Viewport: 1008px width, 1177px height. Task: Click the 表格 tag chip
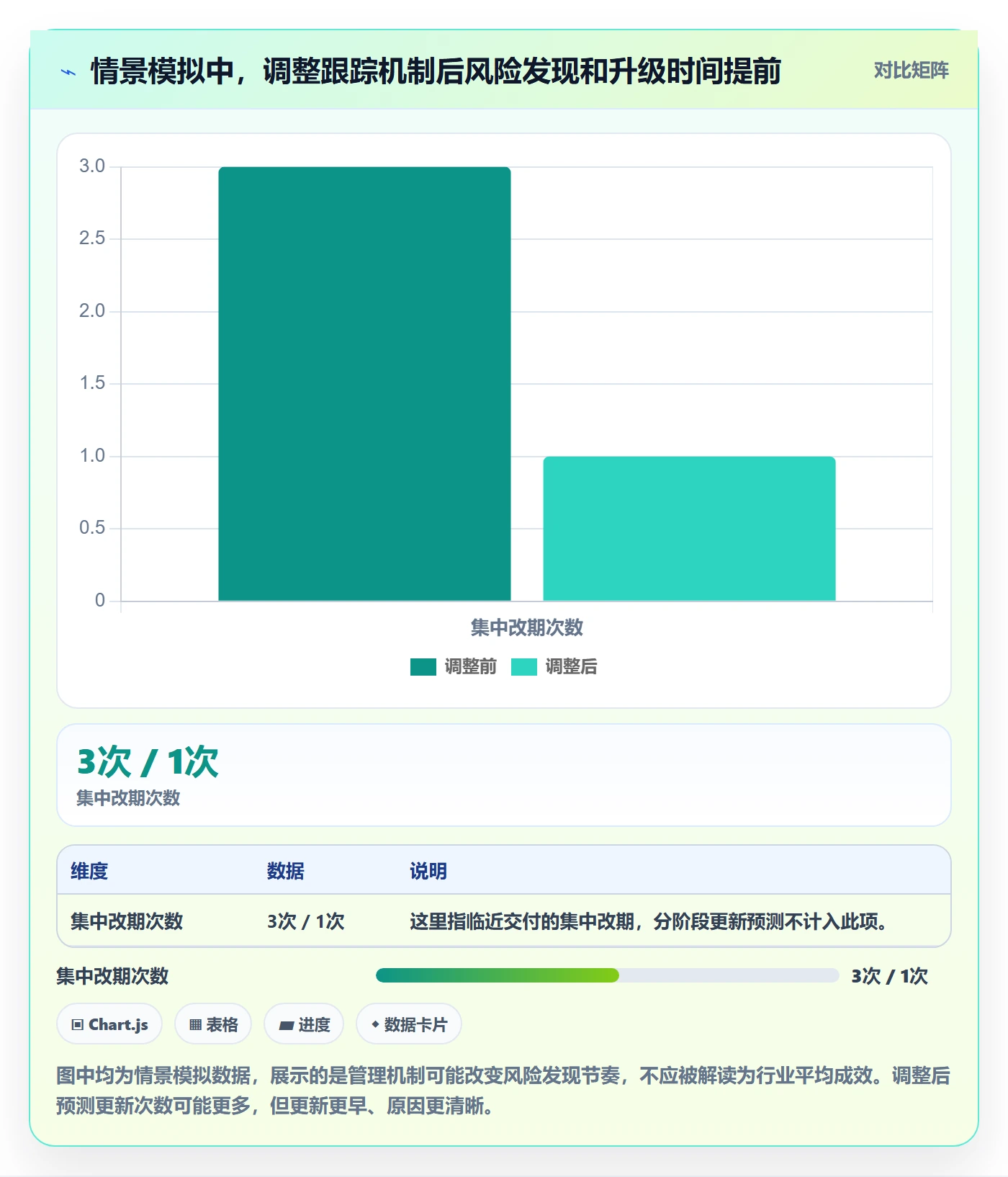213,1024
